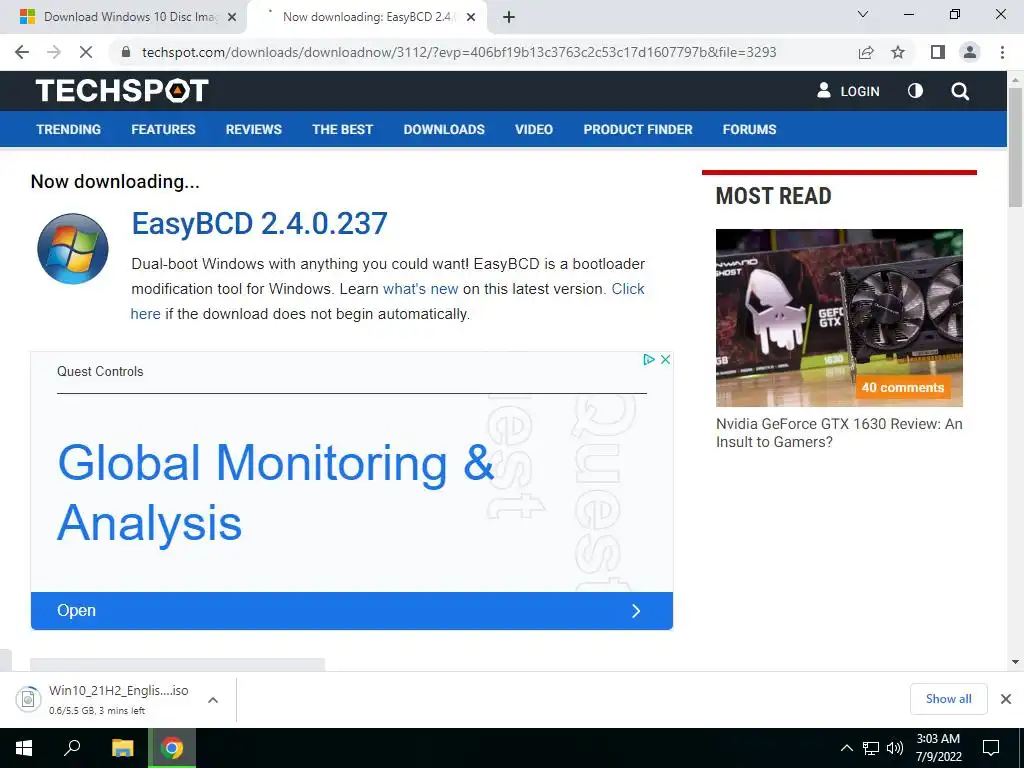Open the Chrome profile avatar
Image resolution: width=1024 pixels, height=768 pixels.
point(970,52)
